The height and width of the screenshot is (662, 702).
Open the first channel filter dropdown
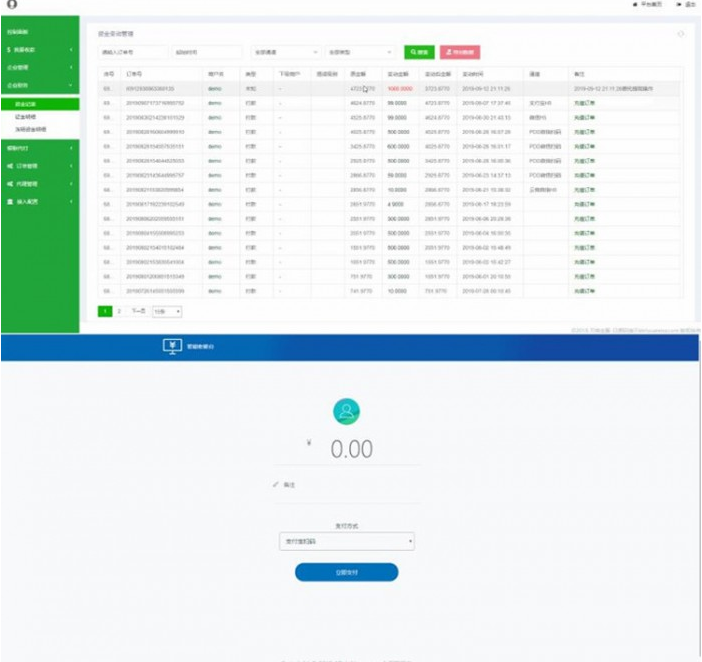(x=285, y=52)
